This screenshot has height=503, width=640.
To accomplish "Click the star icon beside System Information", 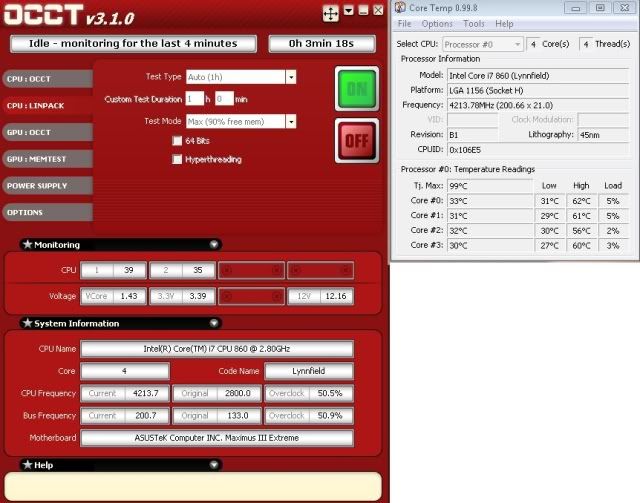I will point(26,323).
